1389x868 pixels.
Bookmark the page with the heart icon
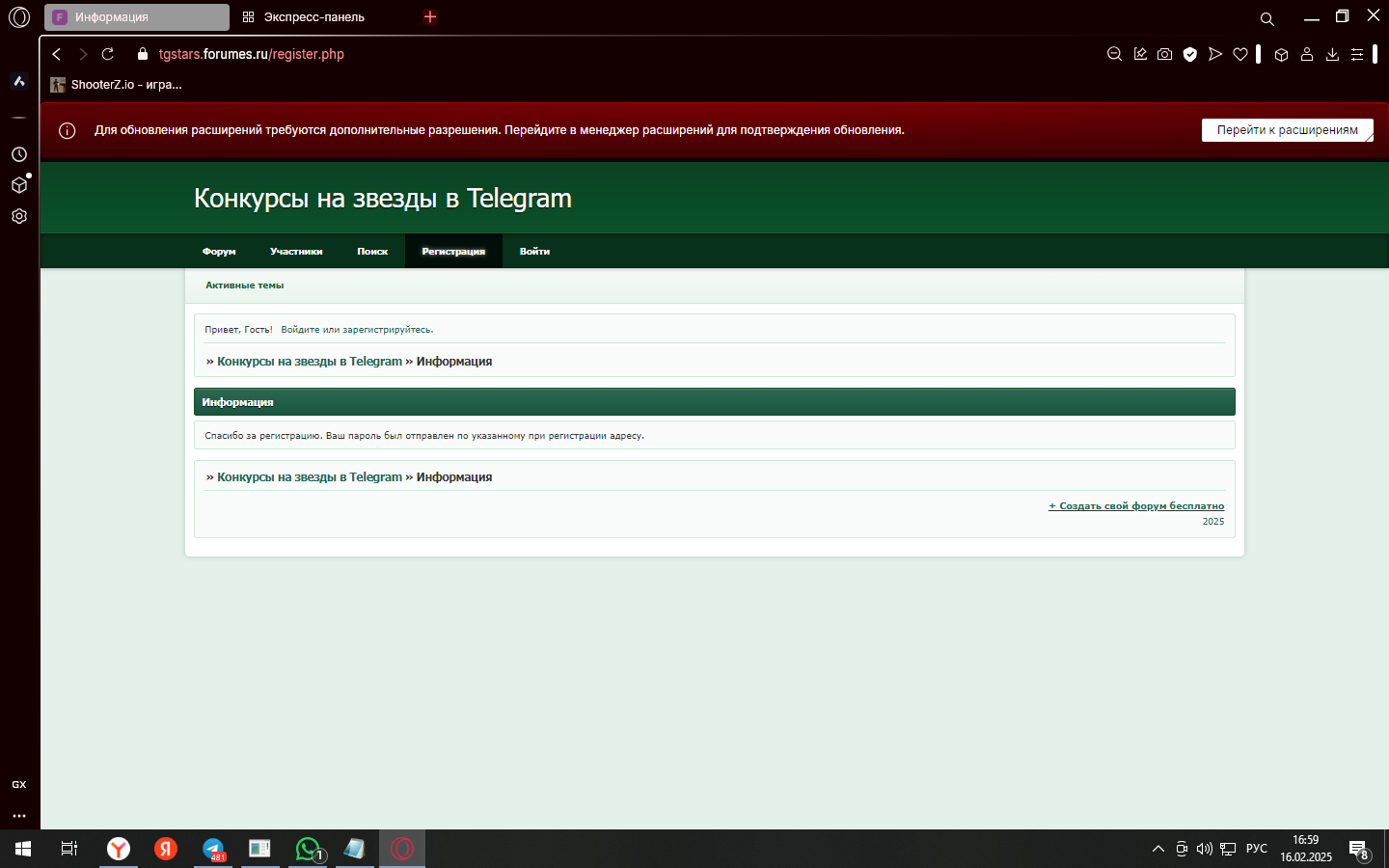[x=1240, y=54]
